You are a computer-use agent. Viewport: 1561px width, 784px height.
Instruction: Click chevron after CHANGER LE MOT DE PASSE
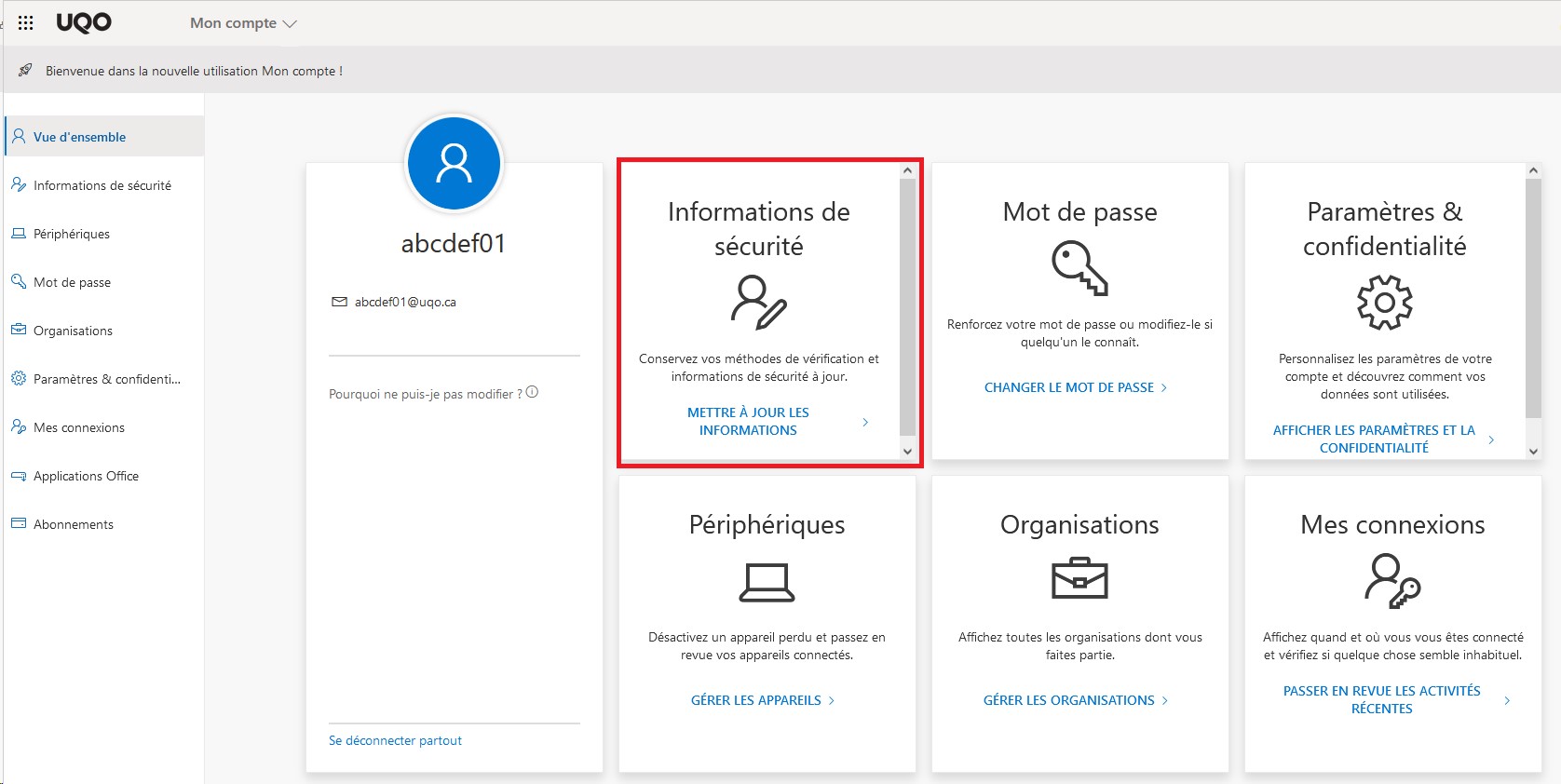coord(1164,387)
